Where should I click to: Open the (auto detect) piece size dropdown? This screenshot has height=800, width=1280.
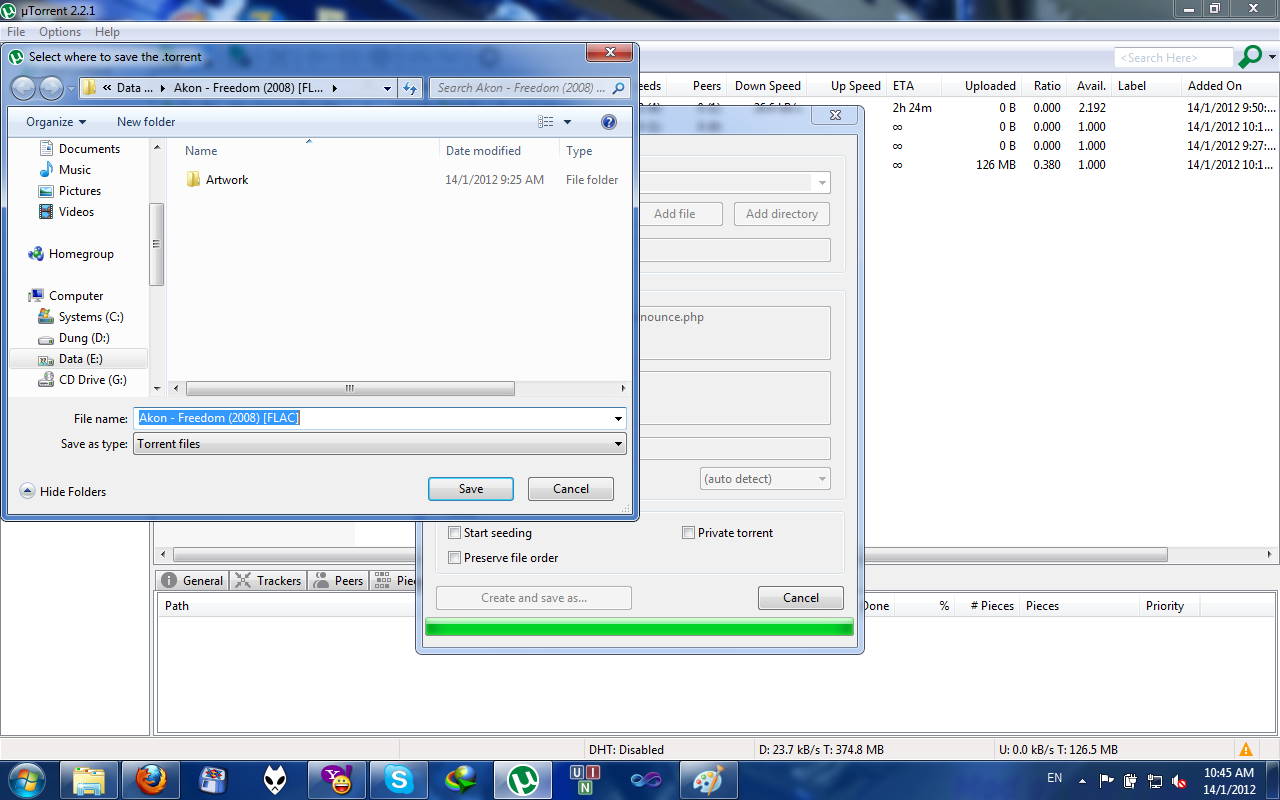tap(765, 479)
